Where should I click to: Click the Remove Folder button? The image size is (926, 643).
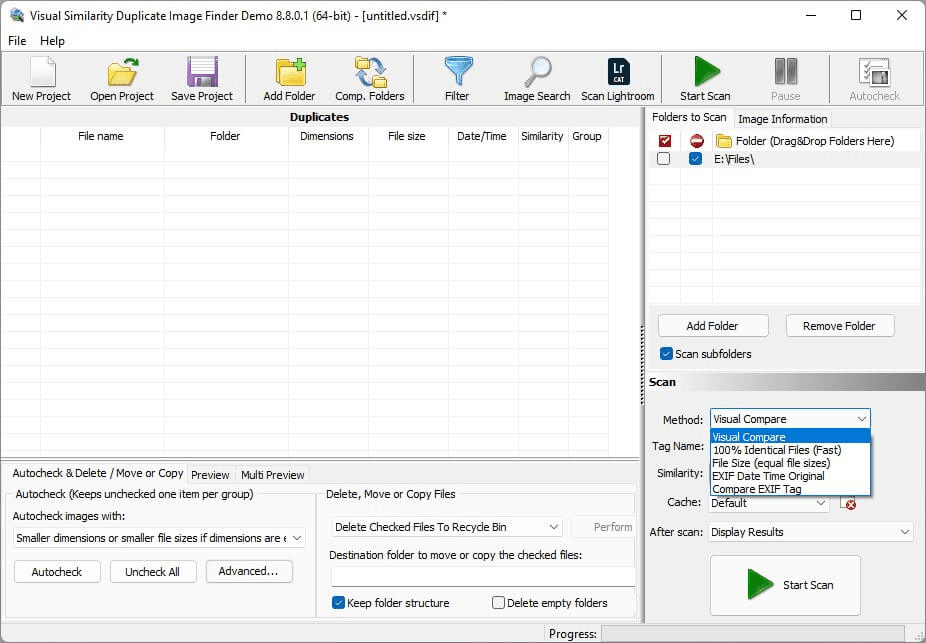pos(839,325)
